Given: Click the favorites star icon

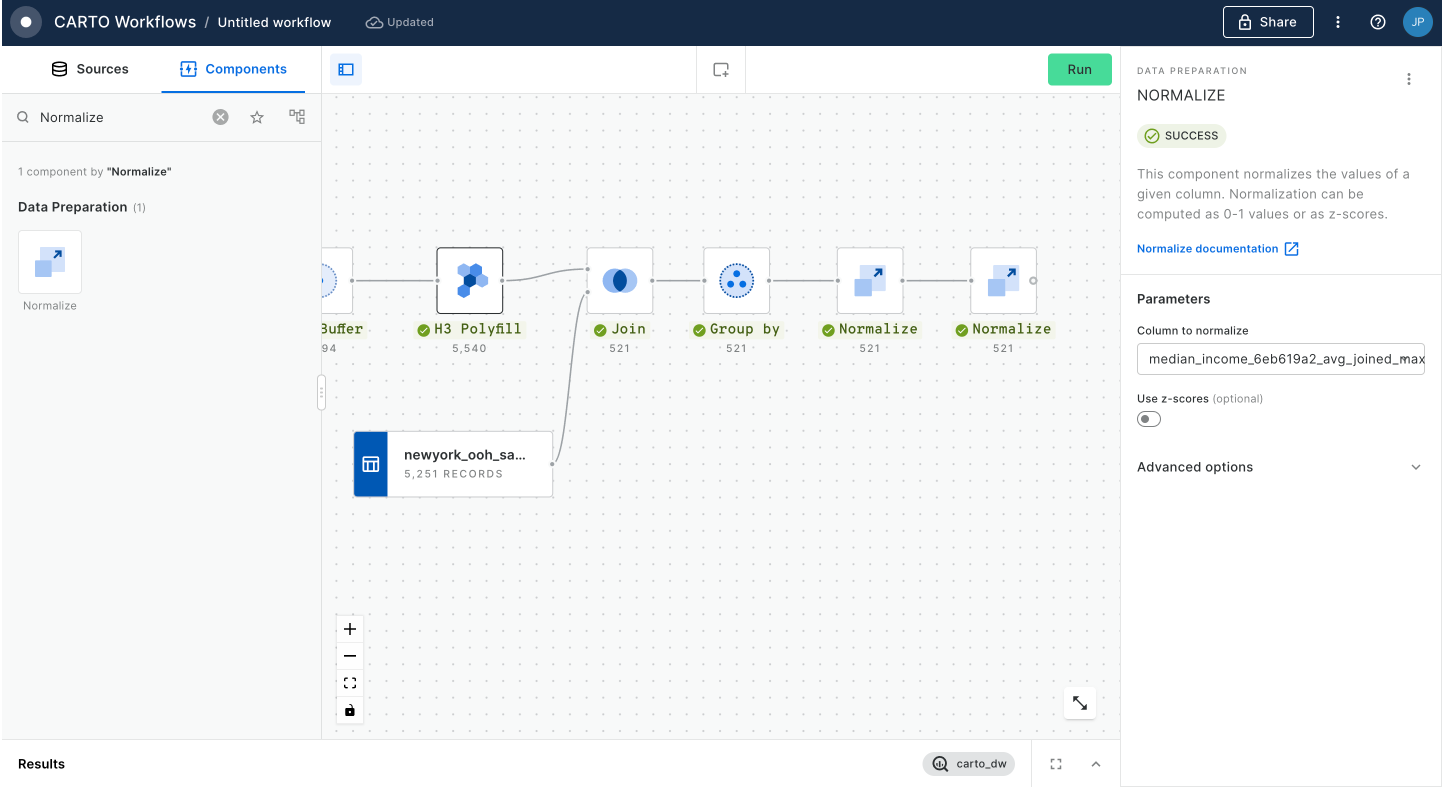Looking at the screenshot, I should click(x=257, y=117).
